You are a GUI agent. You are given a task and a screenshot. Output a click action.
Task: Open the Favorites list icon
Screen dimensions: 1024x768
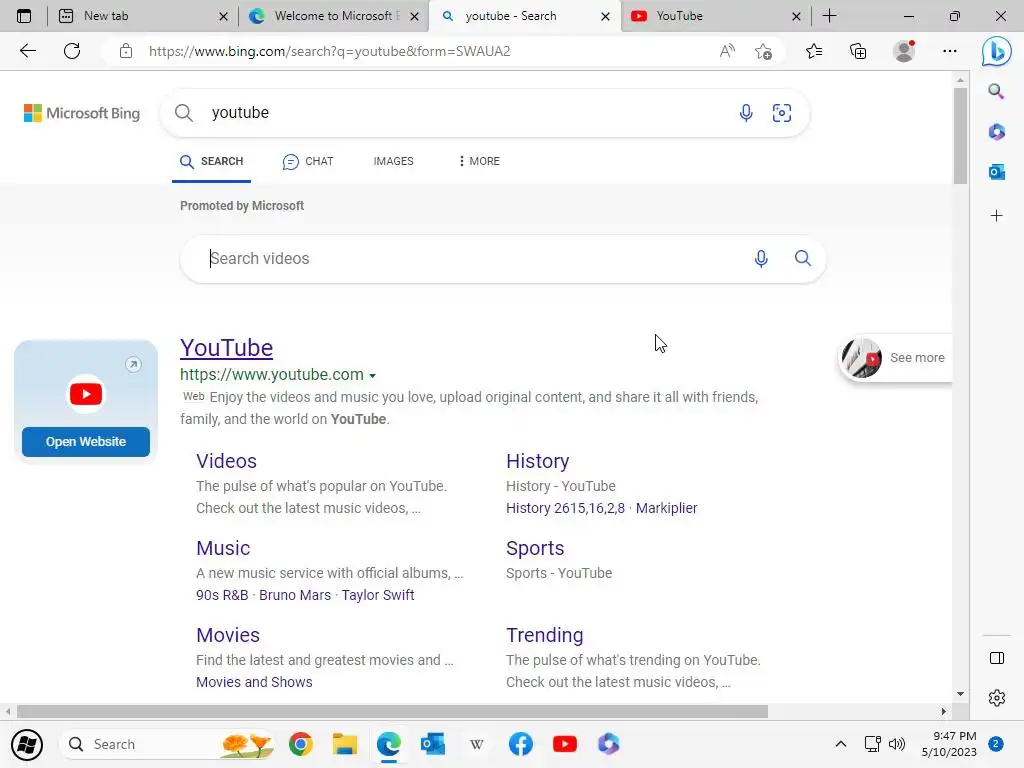(x=814, y=51)
